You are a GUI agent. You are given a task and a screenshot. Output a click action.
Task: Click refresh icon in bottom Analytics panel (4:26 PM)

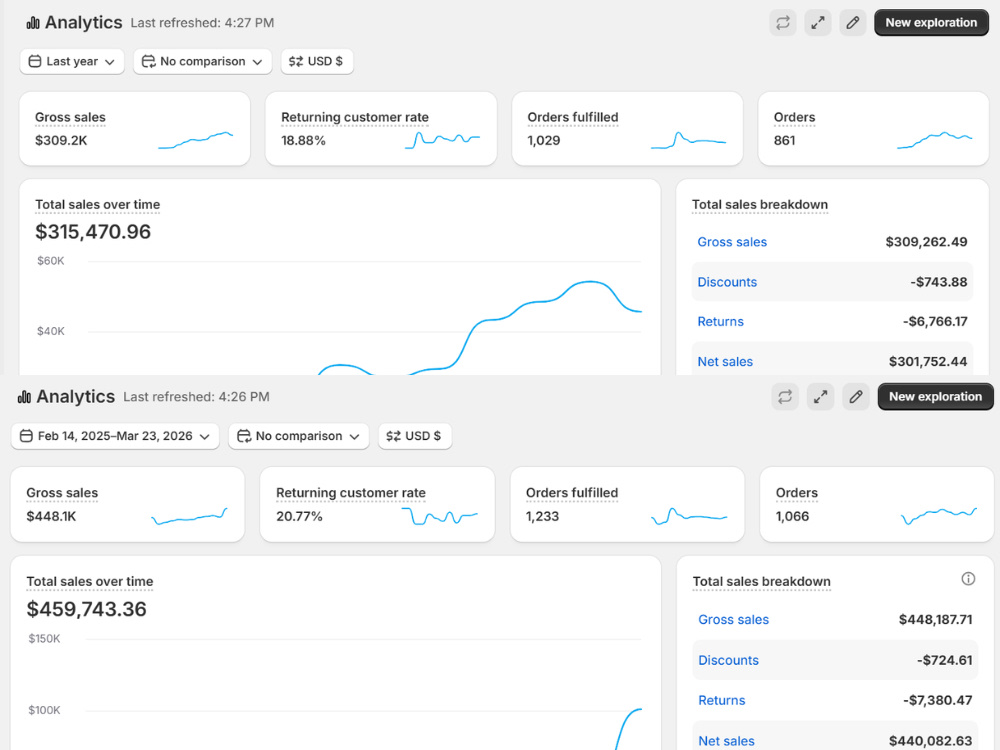(785, 397)
